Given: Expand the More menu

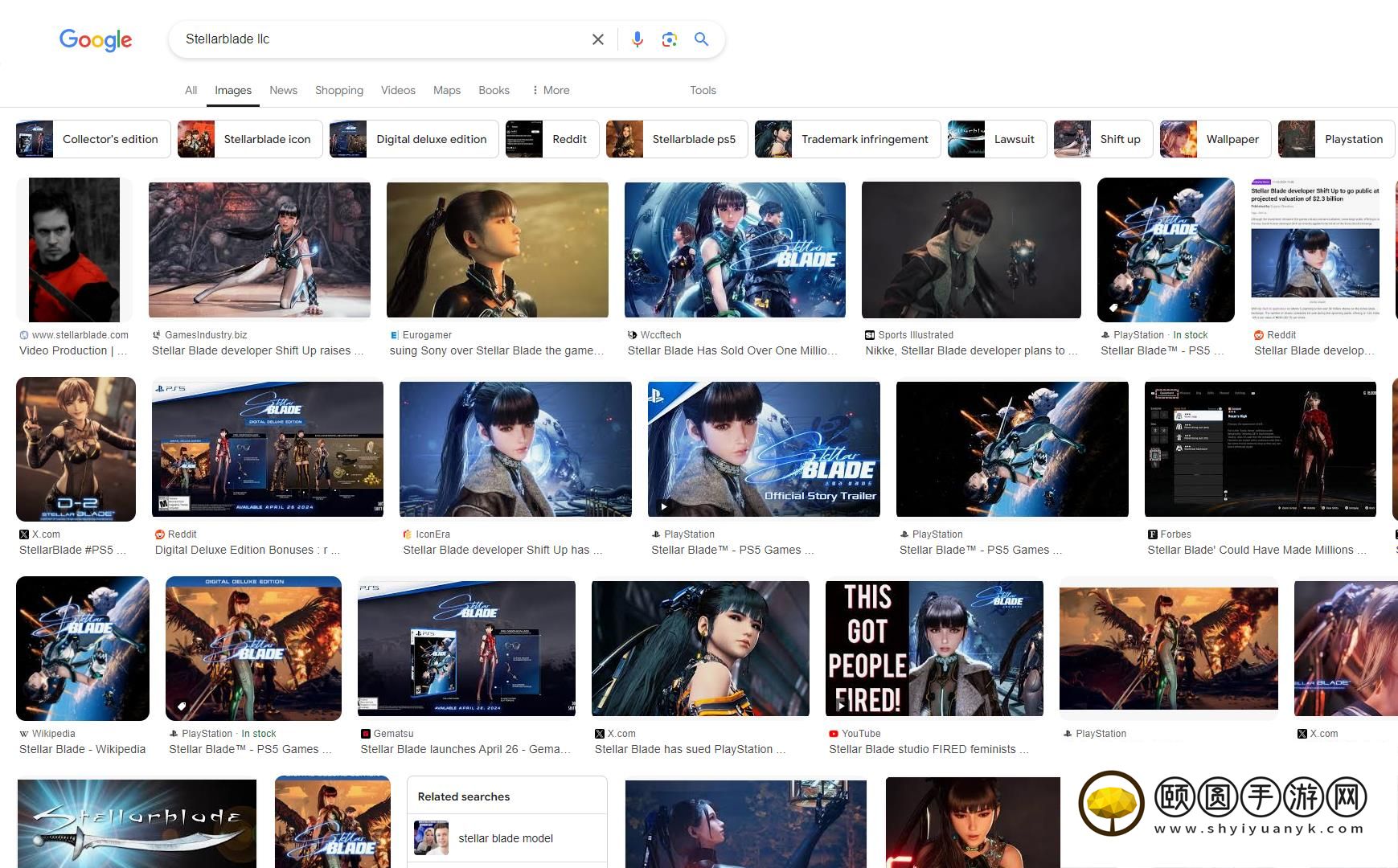Looking at the screenshot, I should [551, 90].
